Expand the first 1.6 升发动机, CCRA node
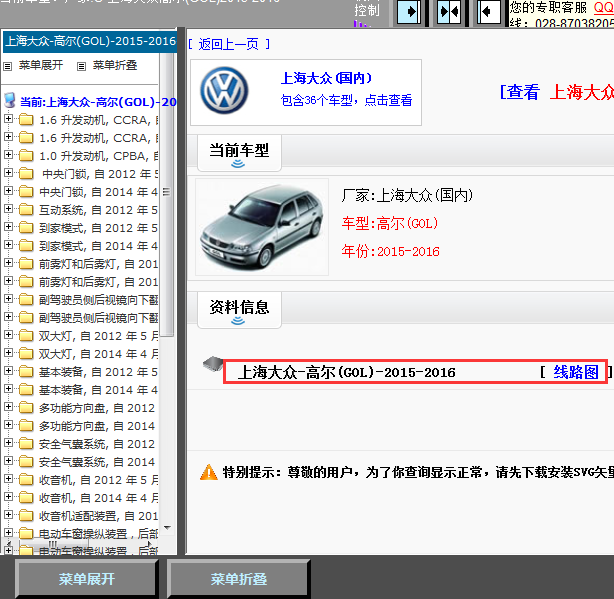Screen dimensions: 614x599 (8, 119)
